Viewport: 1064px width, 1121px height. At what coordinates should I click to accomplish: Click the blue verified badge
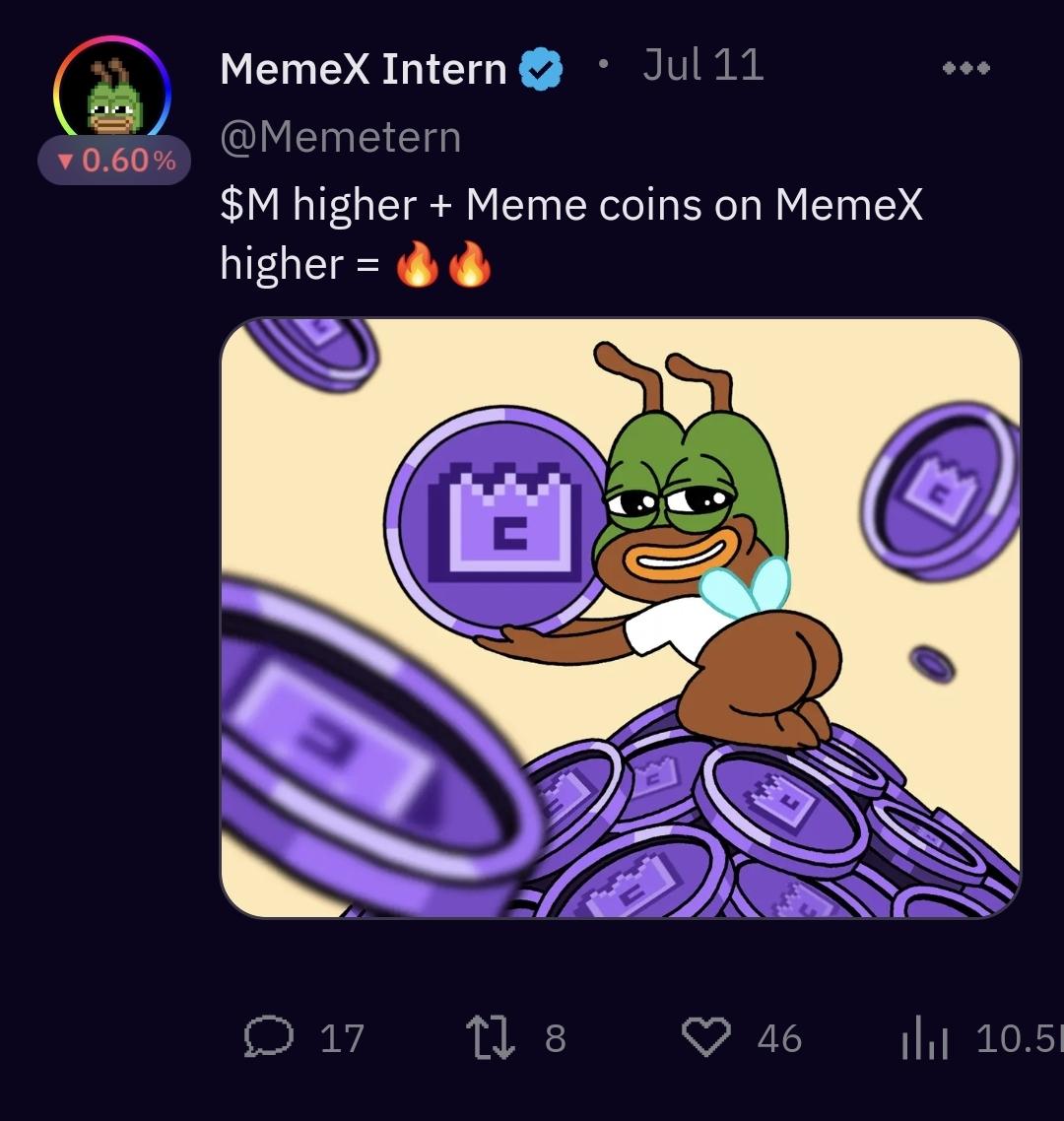click(538, 67)
